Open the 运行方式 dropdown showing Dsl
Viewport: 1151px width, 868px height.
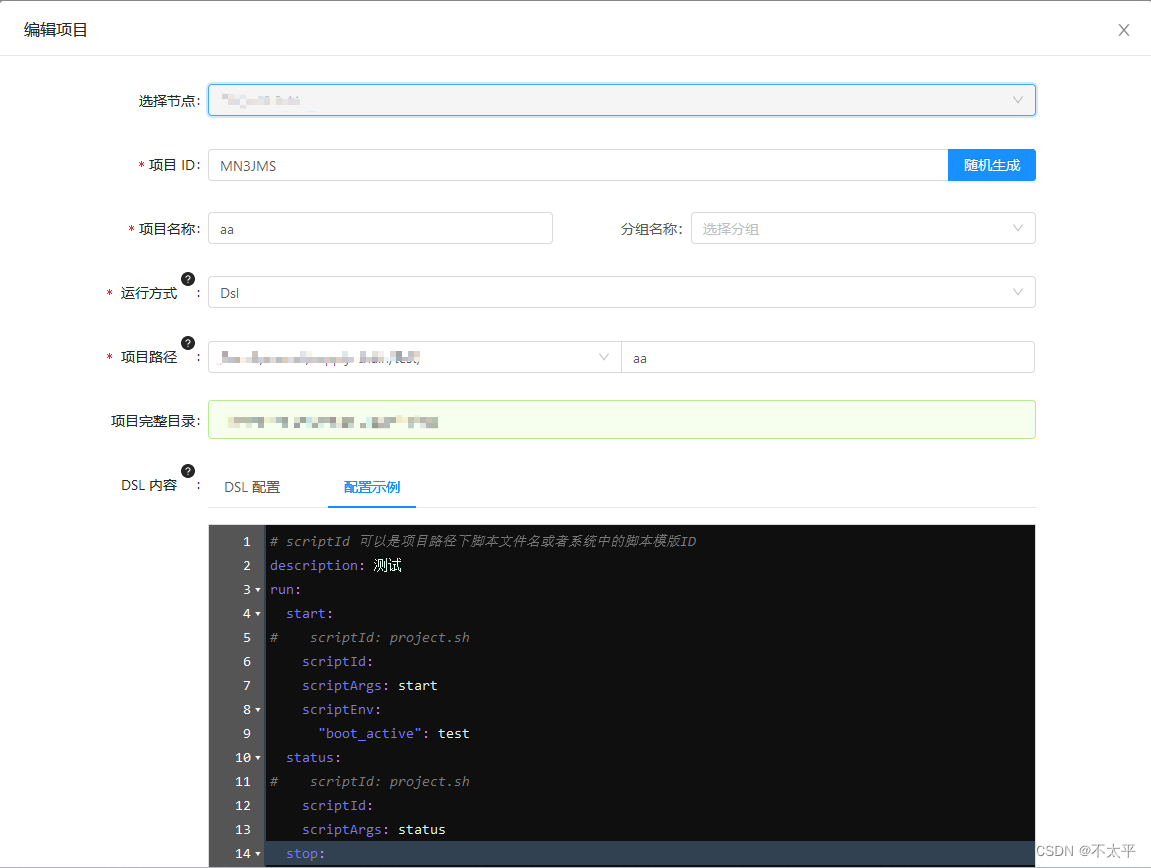621,293
